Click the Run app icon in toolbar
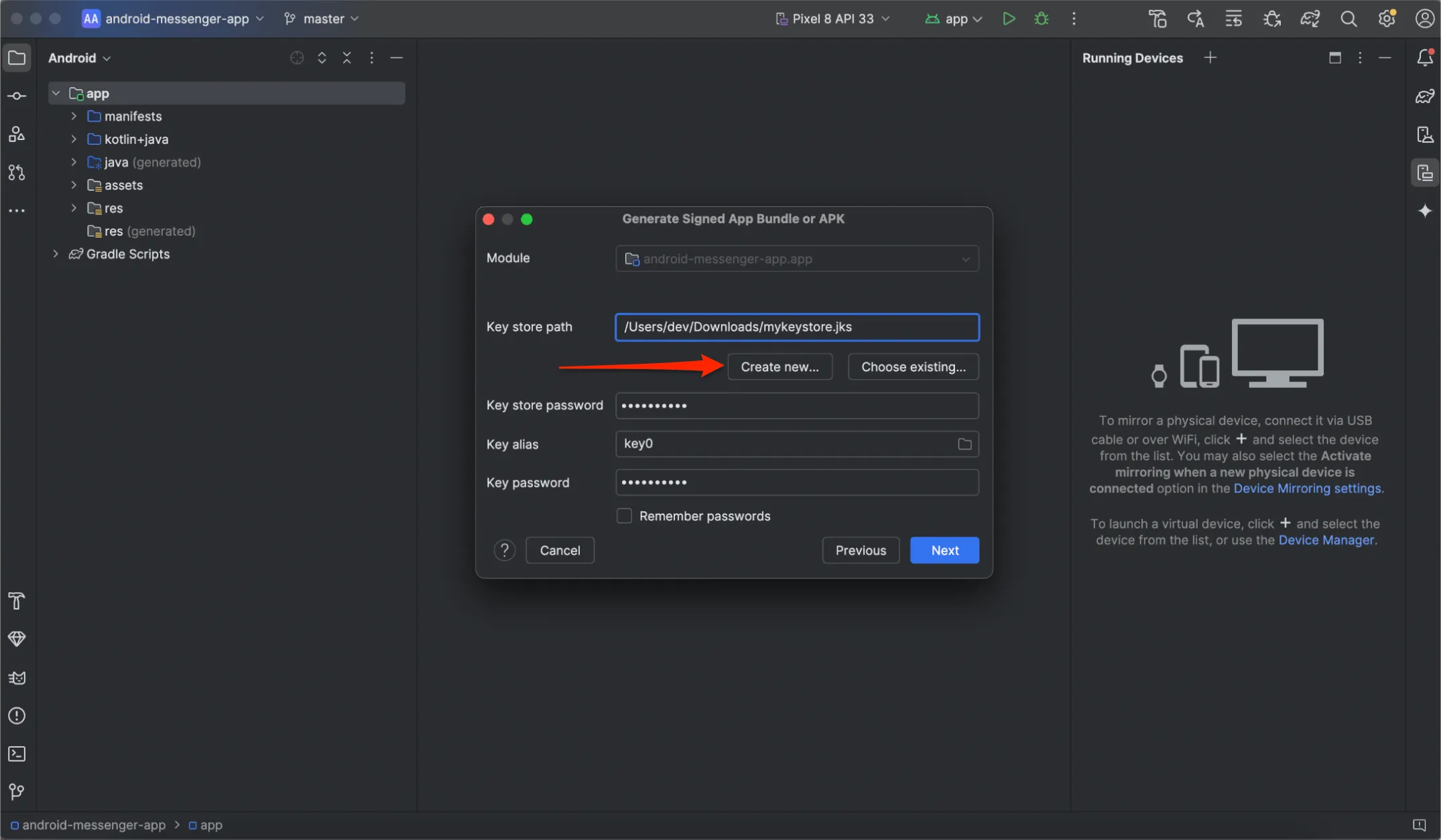 [x=1008, y=18]
